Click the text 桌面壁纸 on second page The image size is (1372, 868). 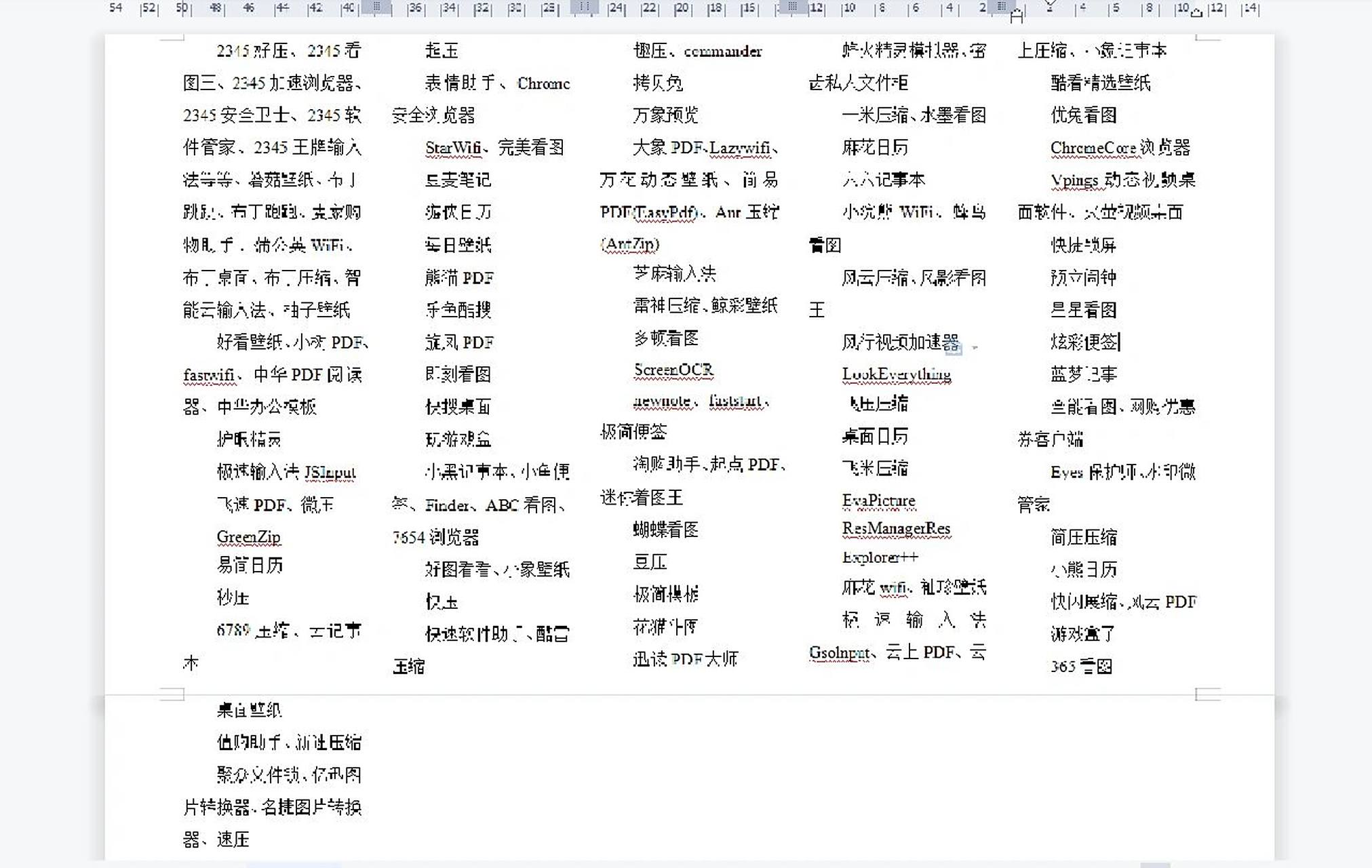(249, 711)
